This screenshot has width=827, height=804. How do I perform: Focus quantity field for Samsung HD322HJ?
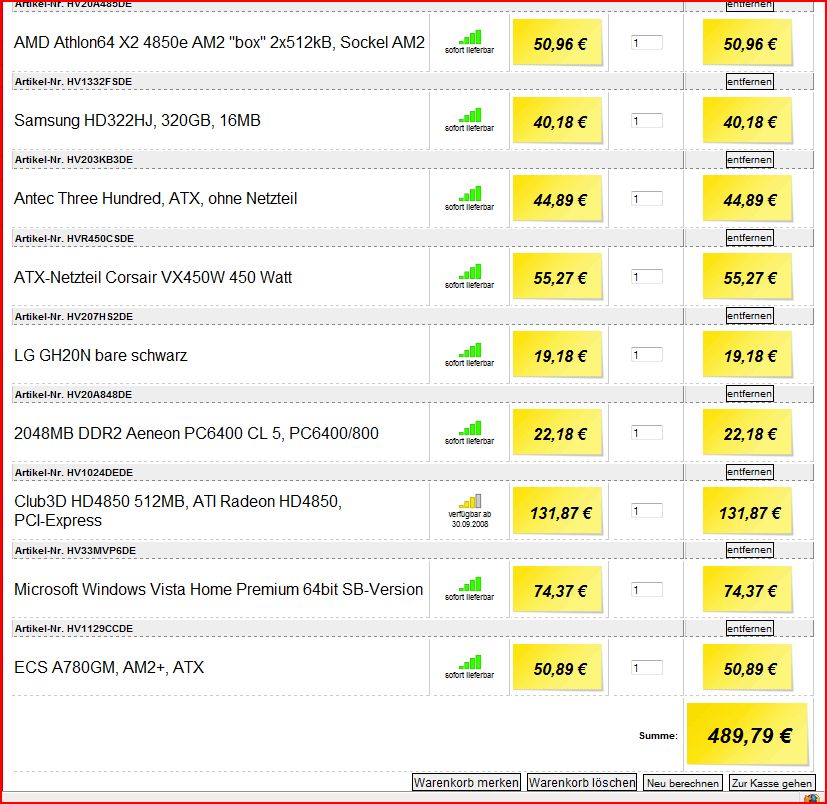coord(647,121)
